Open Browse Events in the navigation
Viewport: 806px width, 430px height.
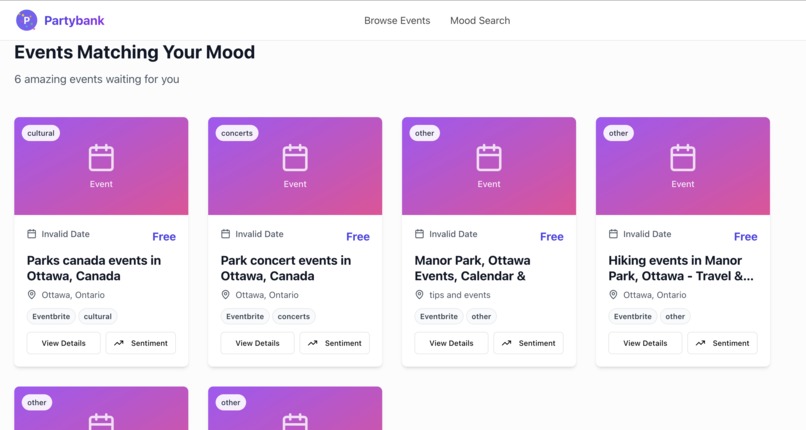click(397, 21)
